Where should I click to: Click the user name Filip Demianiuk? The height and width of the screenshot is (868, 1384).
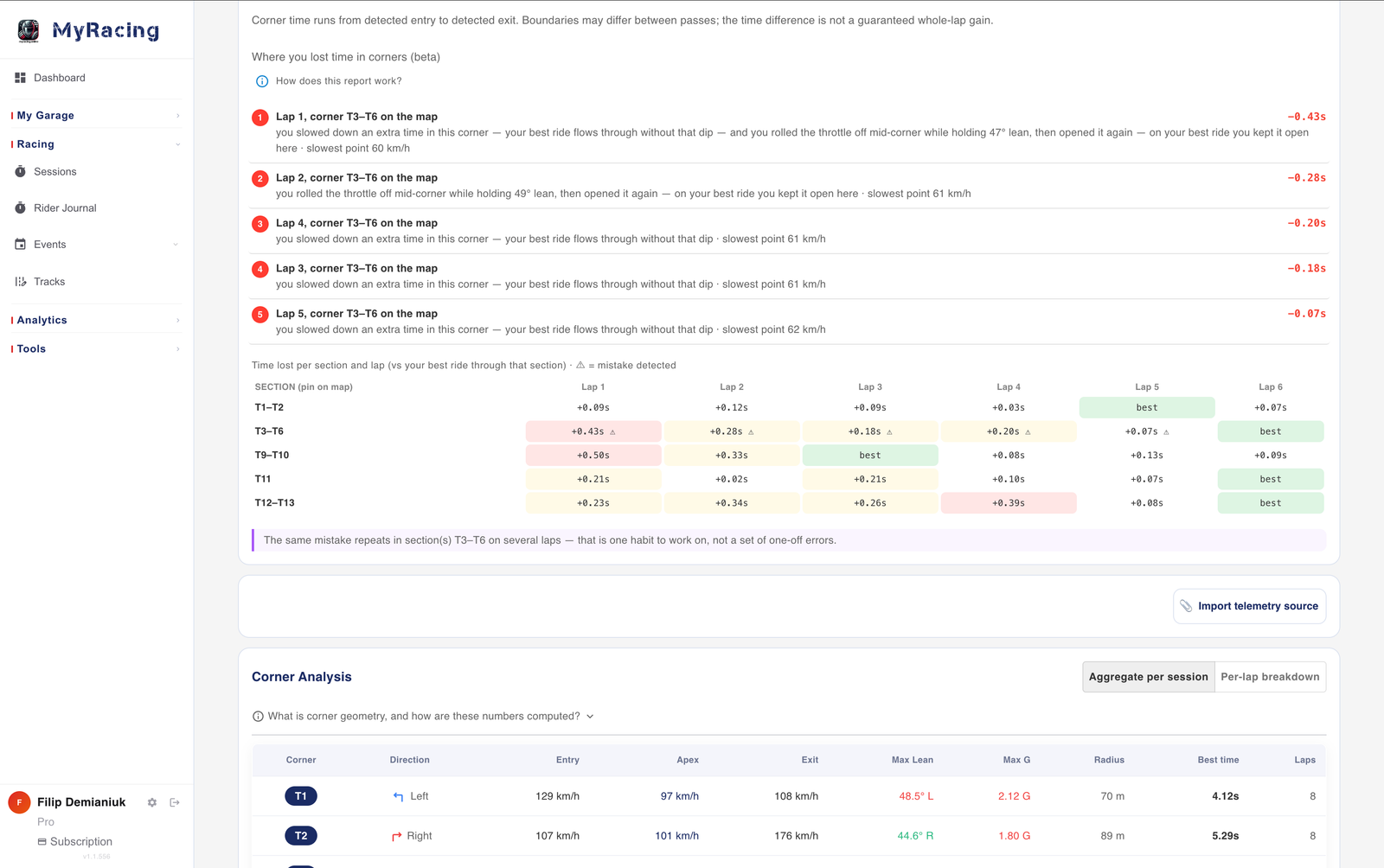pos(81,802)
